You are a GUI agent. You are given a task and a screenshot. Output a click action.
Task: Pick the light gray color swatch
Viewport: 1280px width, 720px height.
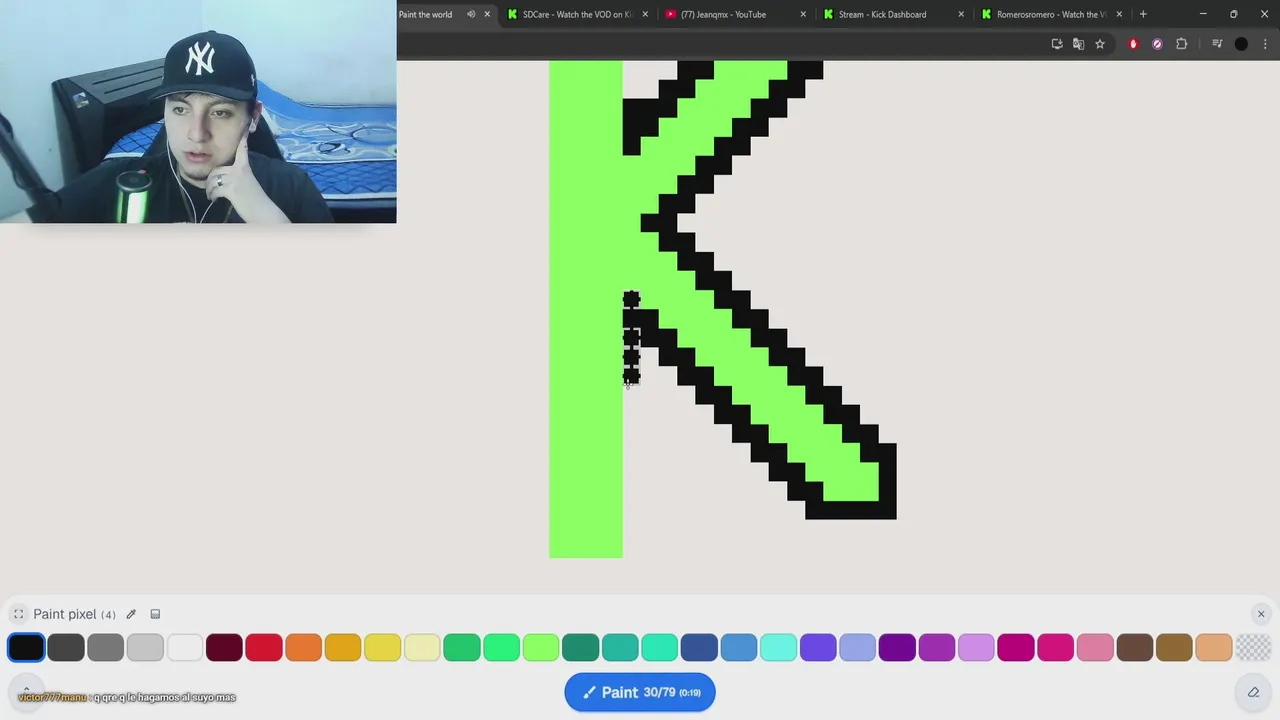click(x=145, y=647)
